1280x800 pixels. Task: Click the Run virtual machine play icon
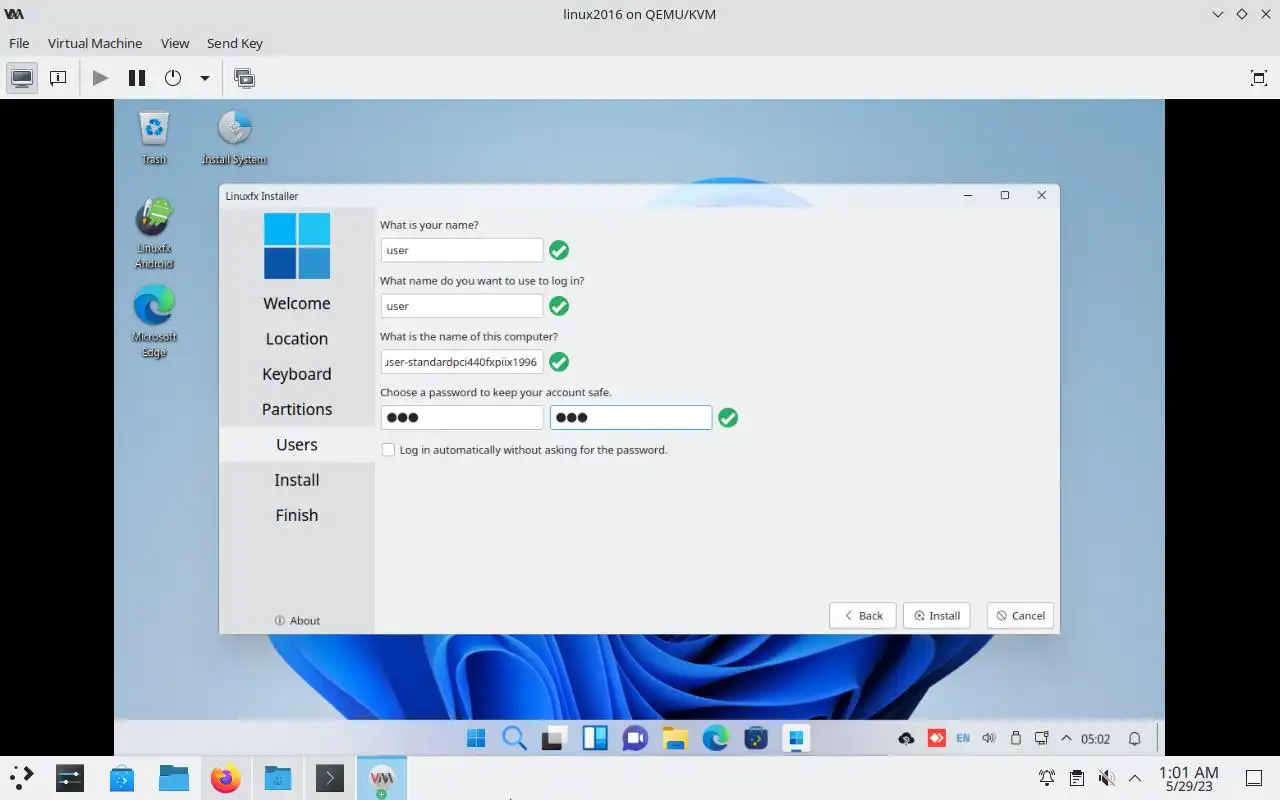[100, 78]
